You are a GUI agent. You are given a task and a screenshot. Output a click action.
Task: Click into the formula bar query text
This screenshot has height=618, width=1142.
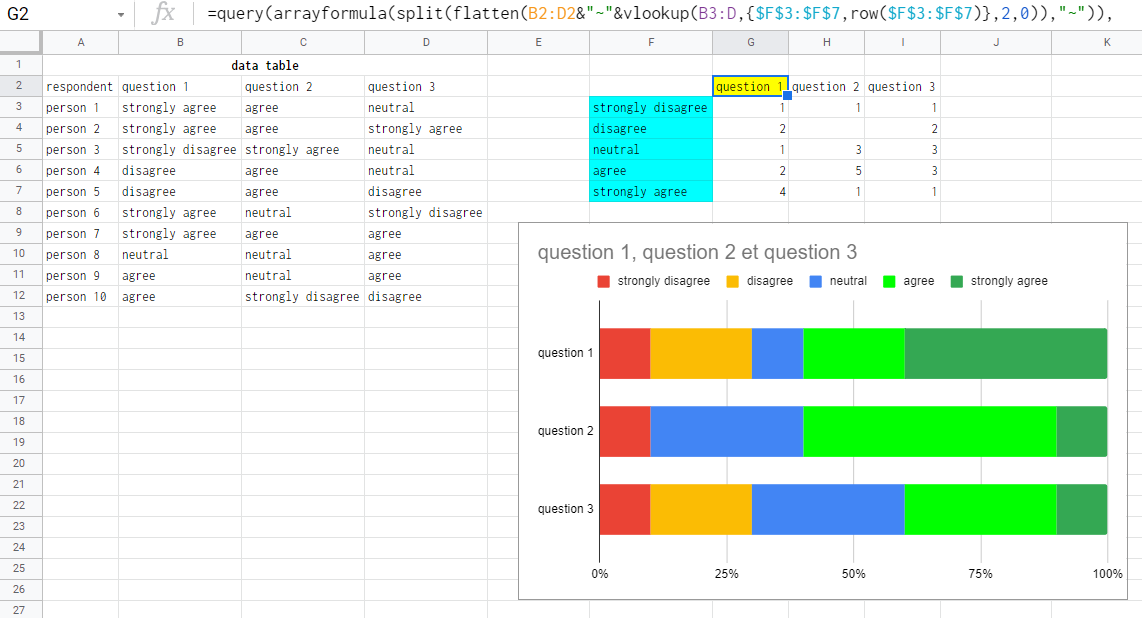click(660, 14)
